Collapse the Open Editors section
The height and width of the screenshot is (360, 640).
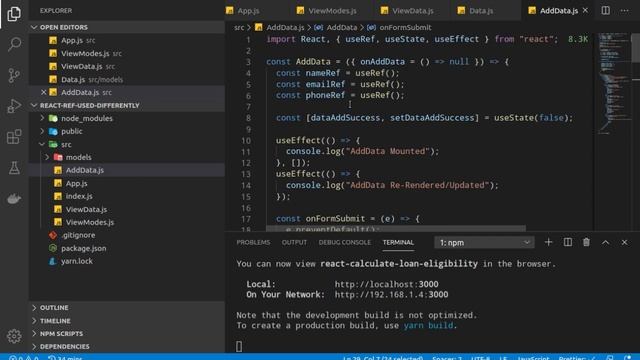click(x=127, y=27)
